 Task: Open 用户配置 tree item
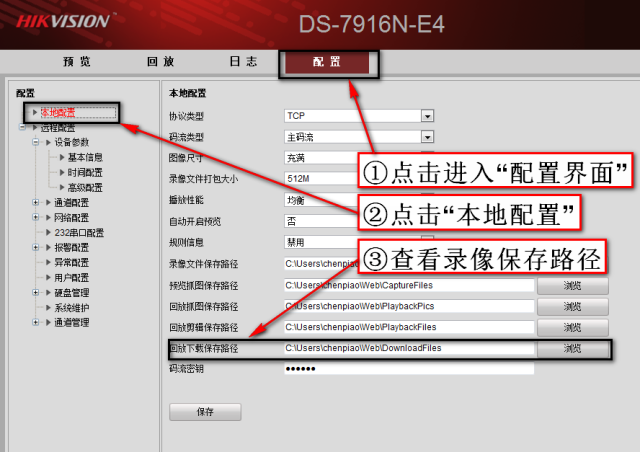71,278
